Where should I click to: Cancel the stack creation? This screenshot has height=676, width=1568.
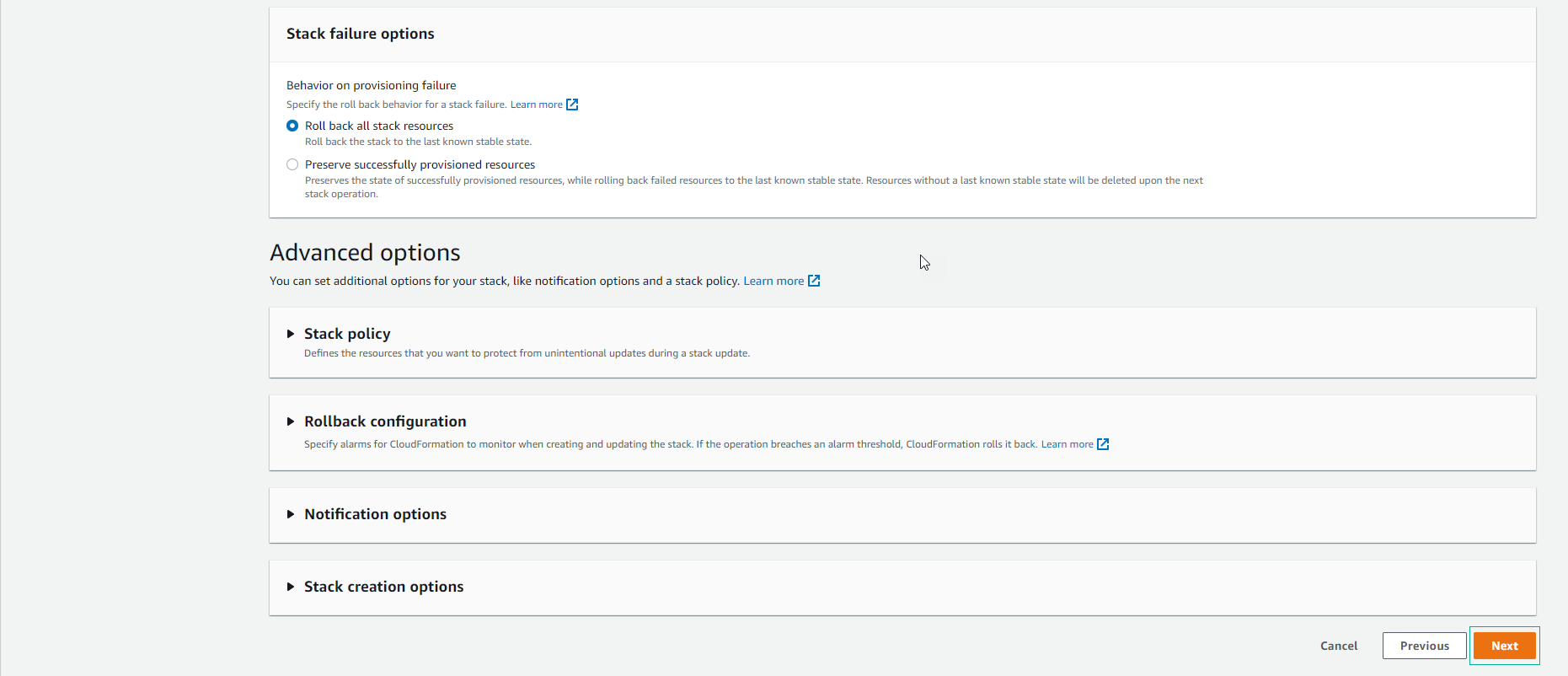(1339, 646)
